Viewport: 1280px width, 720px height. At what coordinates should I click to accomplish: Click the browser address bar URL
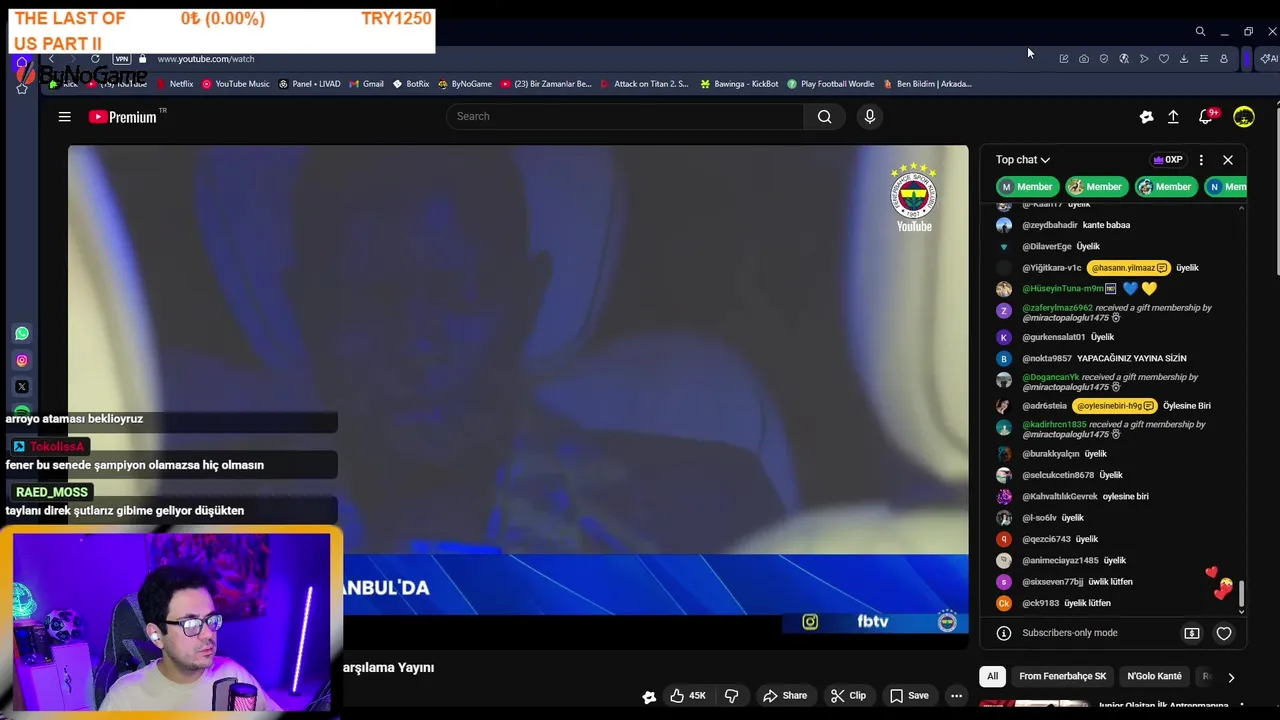(x=206, y=59)
